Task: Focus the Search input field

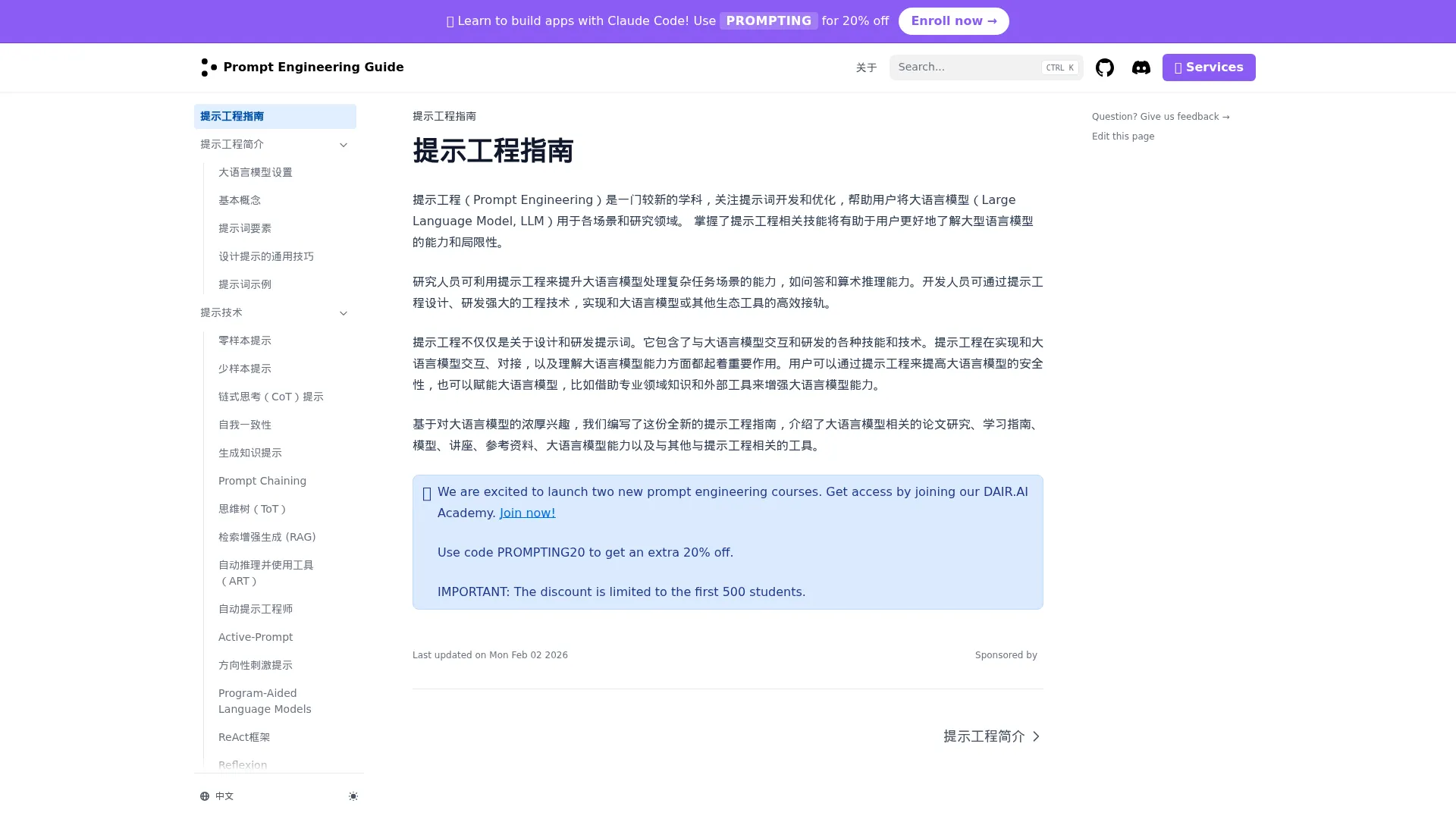Action: (x=986, y=67)
